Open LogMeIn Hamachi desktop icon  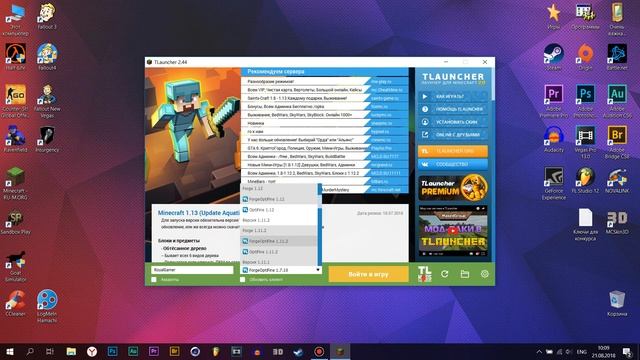(x=47, y=307)
